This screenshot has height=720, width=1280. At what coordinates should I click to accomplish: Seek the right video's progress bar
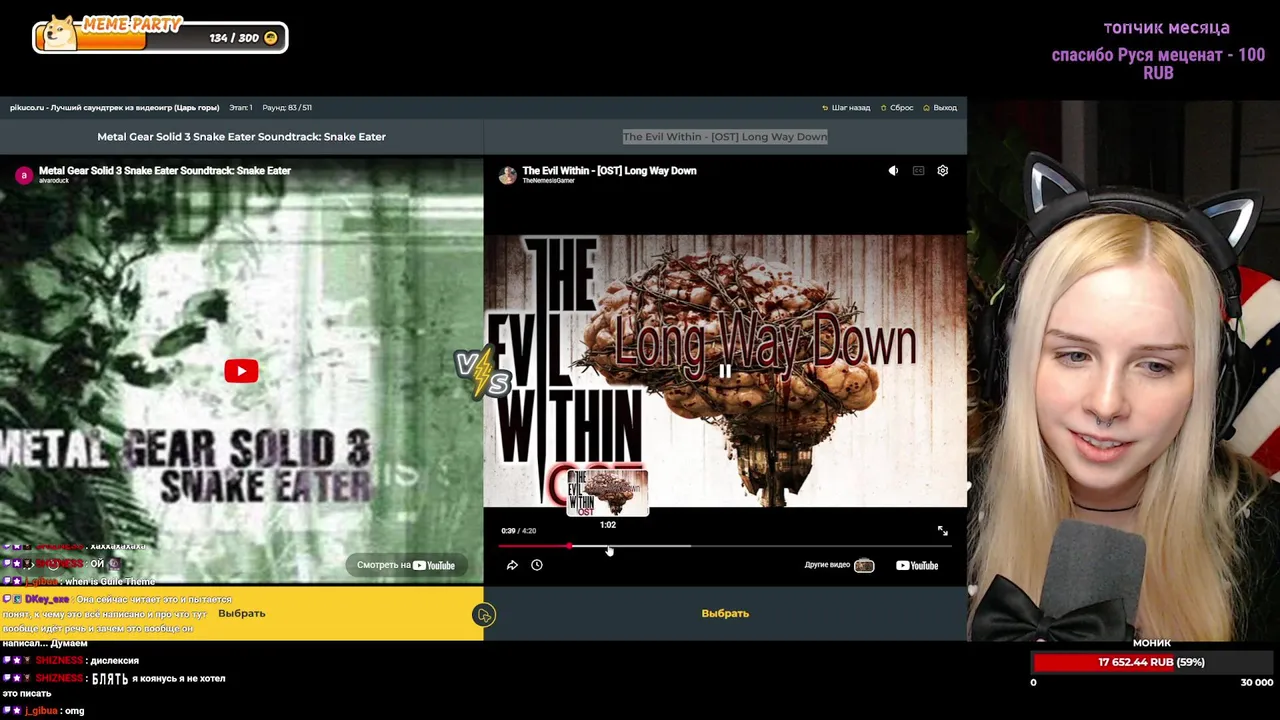click(x=725, y=546)
